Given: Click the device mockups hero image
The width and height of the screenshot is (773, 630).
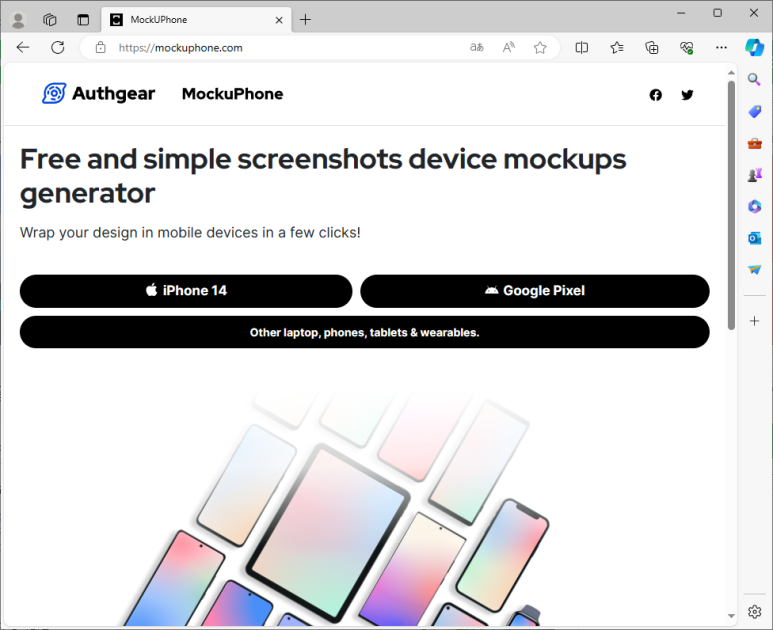Looking at the screenshot, I should coord(335,508).
